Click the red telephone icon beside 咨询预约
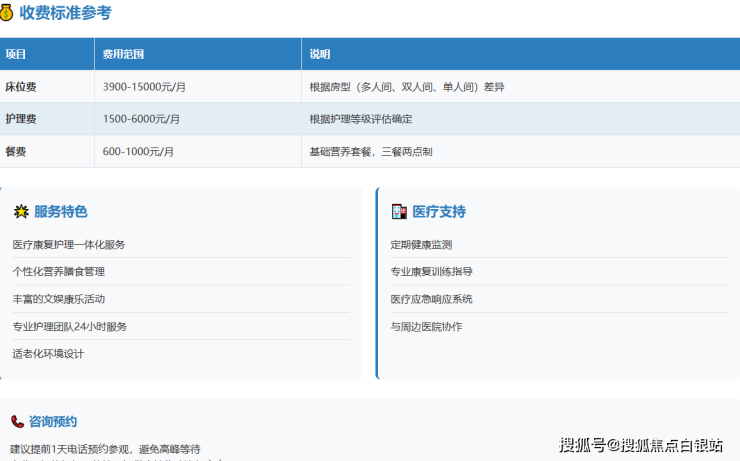 click(x=17, y=422)
